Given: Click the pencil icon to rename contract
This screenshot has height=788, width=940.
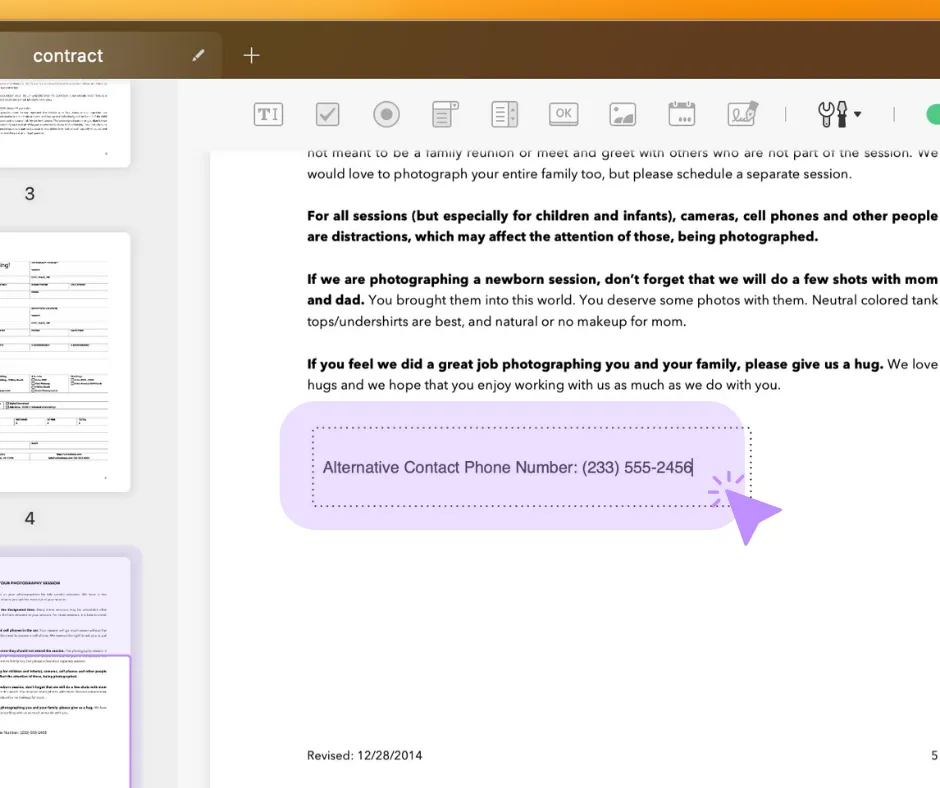Looking at the screenshot, I should [x=197, y=55].
